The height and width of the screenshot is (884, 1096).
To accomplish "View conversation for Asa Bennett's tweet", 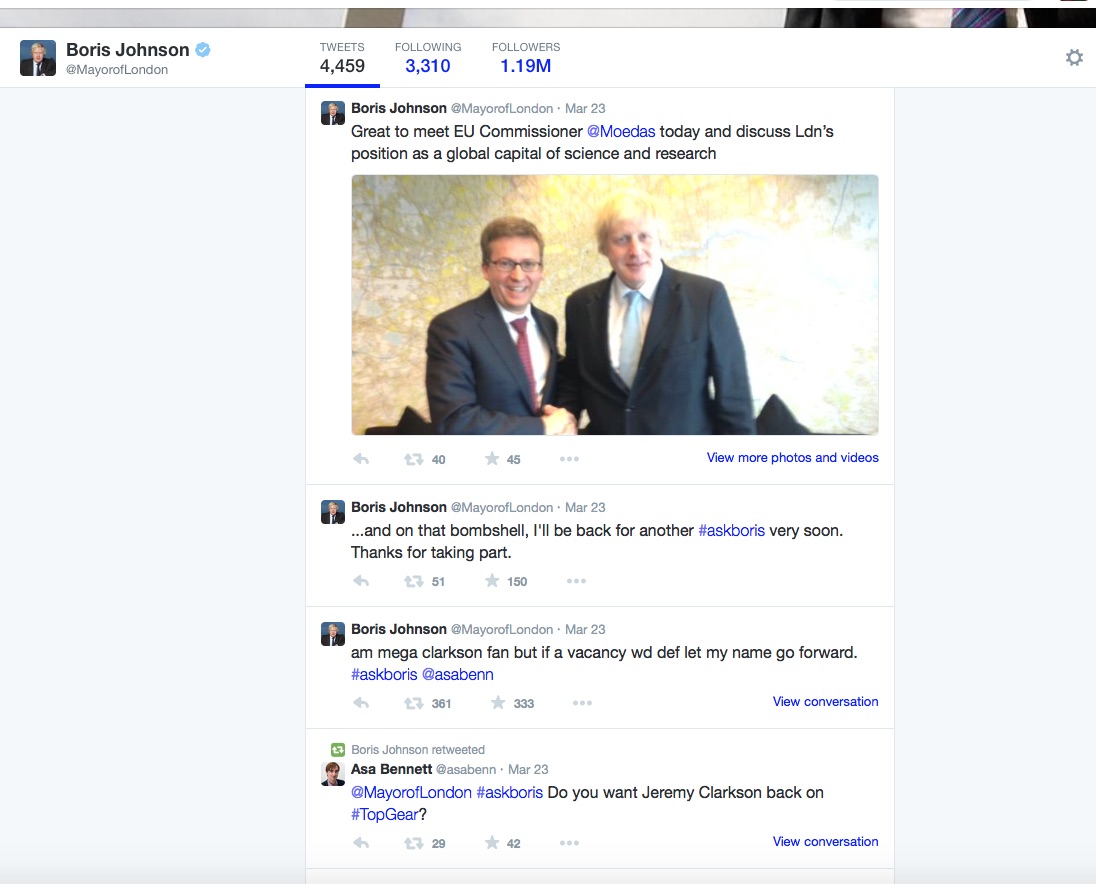I will 825,841.
